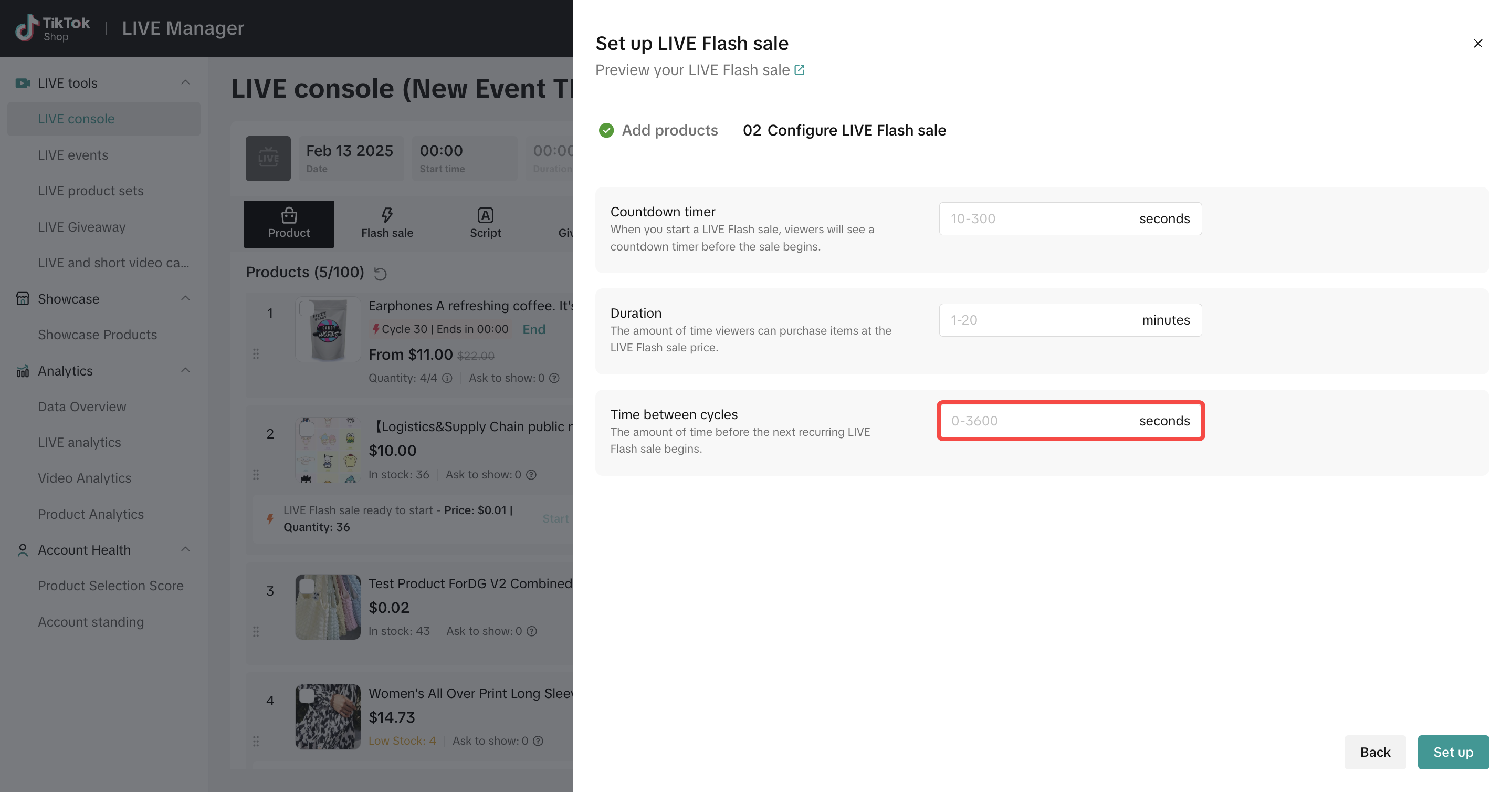Screen dimensions: 1512x792
Task: Select checkbox on Test Product ForDG
Action: point(307,586)
